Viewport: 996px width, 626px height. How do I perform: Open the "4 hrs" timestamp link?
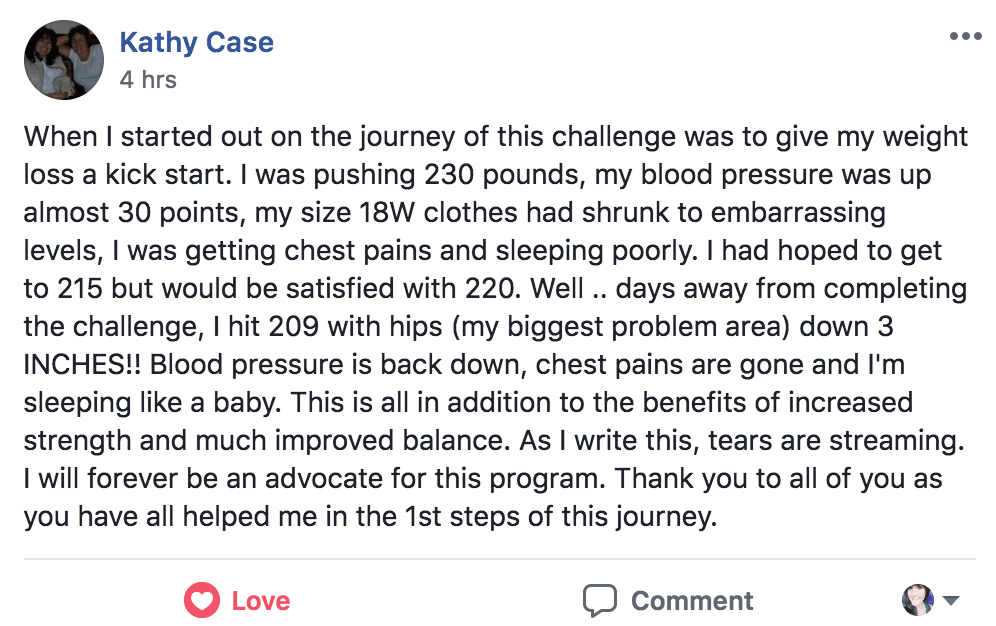coord(148,79)
